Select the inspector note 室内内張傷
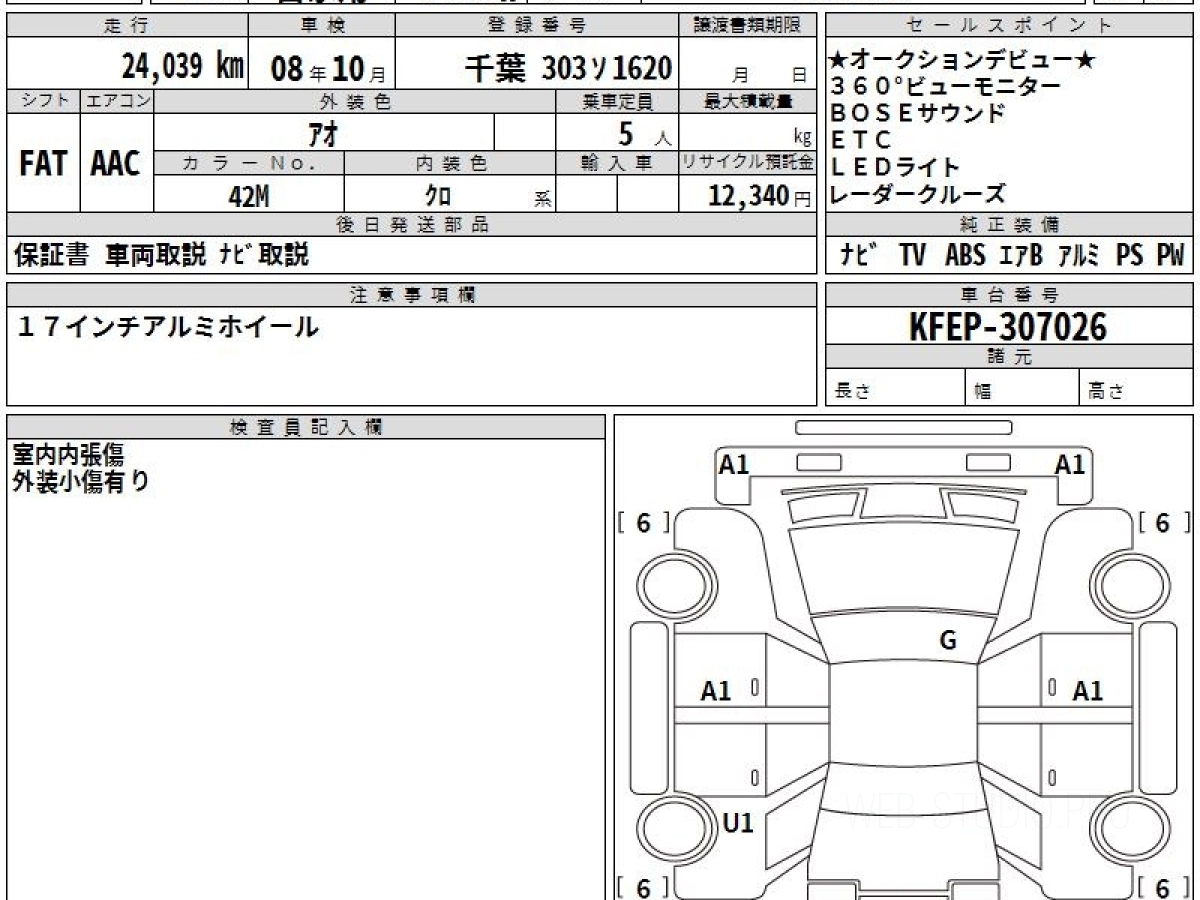This screenshot has width=1200, height=900. [x=68, y=455]
